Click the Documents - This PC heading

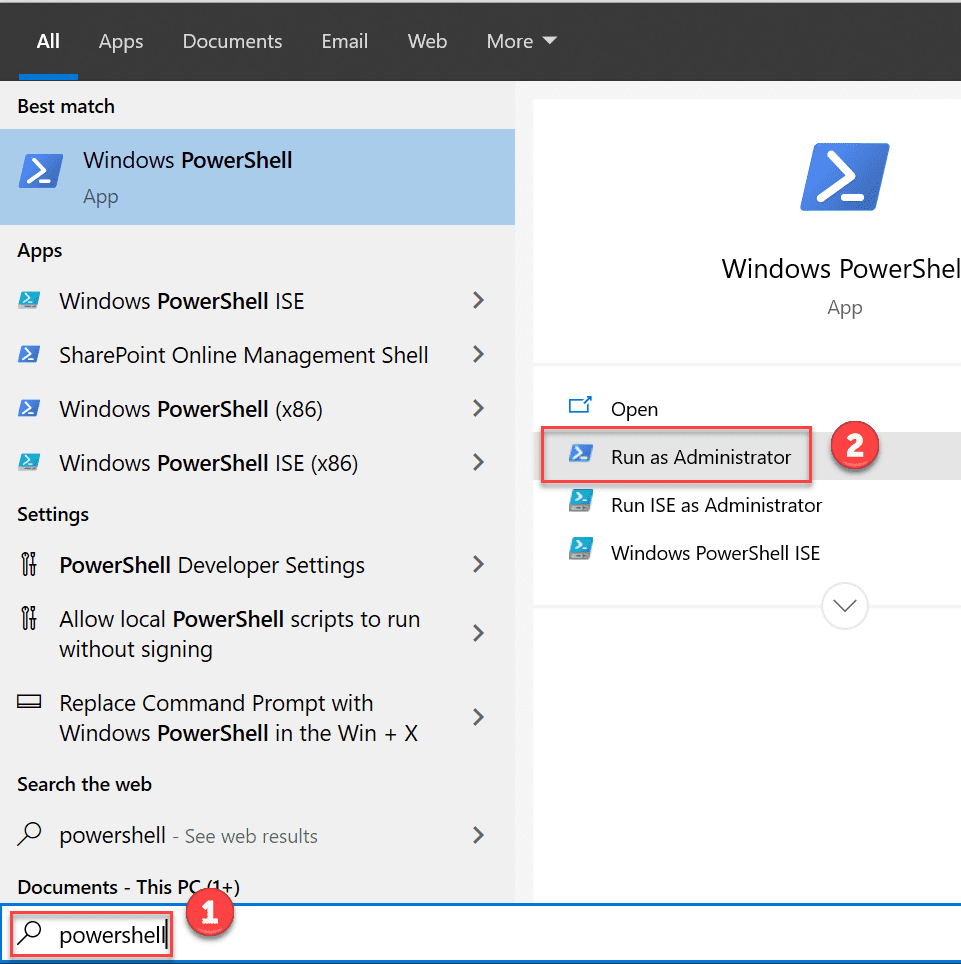click(x=129, y=887)
